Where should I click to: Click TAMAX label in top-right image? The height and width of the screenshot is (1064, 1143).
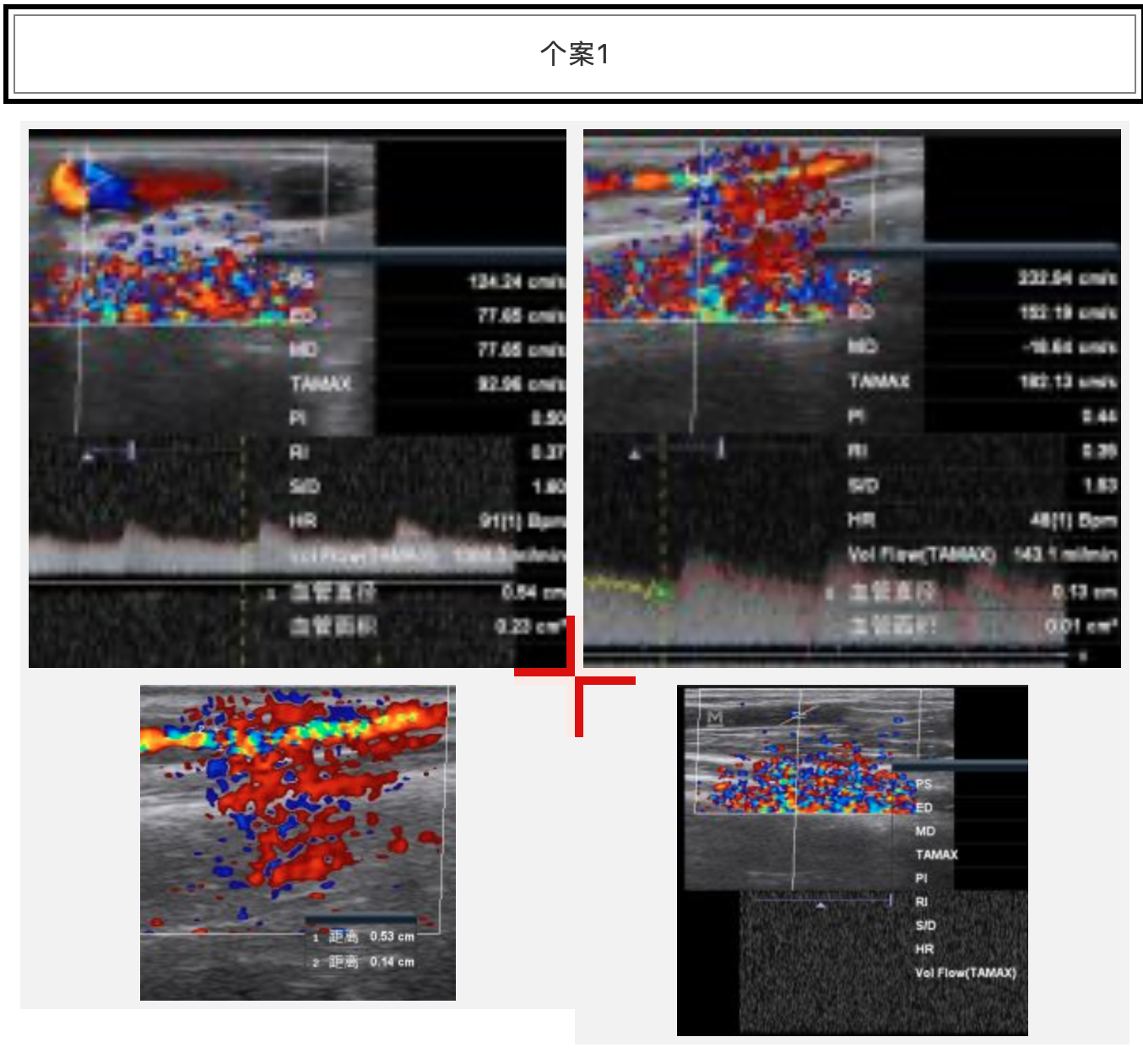coord(879,382)
